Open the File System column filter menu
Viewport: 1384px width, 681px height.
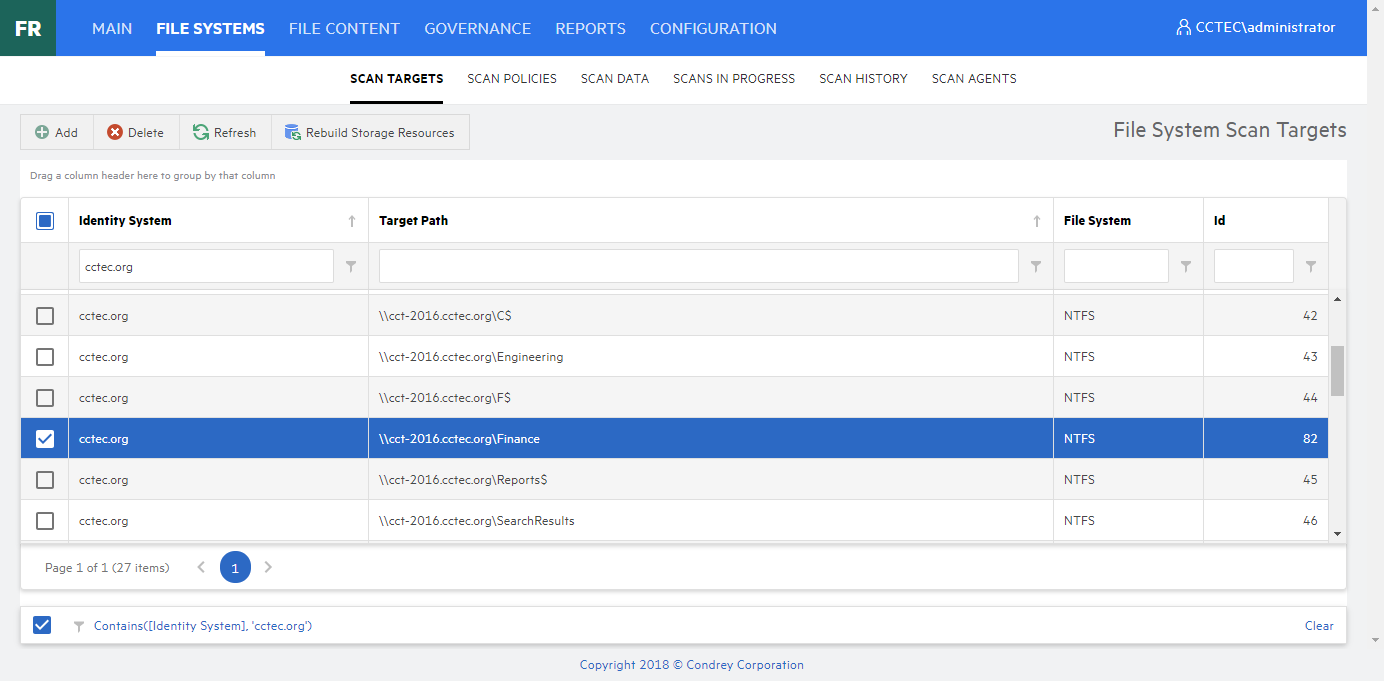1186,267
